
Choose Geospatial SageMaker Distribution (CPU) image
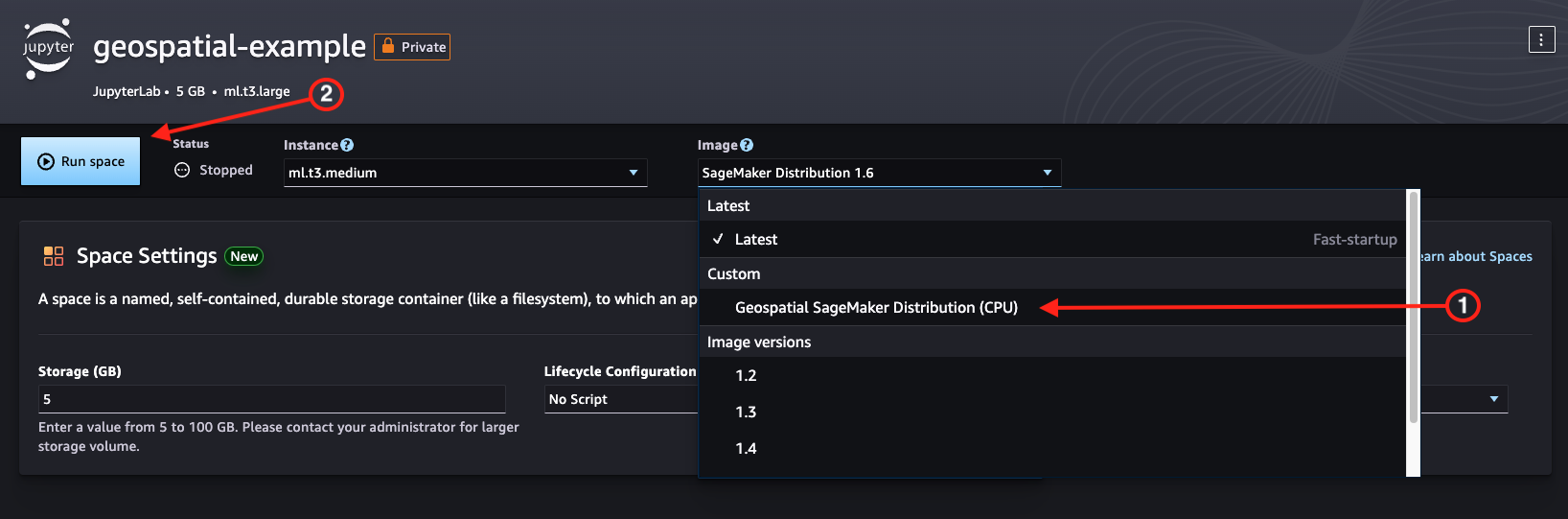click(876, 308)
